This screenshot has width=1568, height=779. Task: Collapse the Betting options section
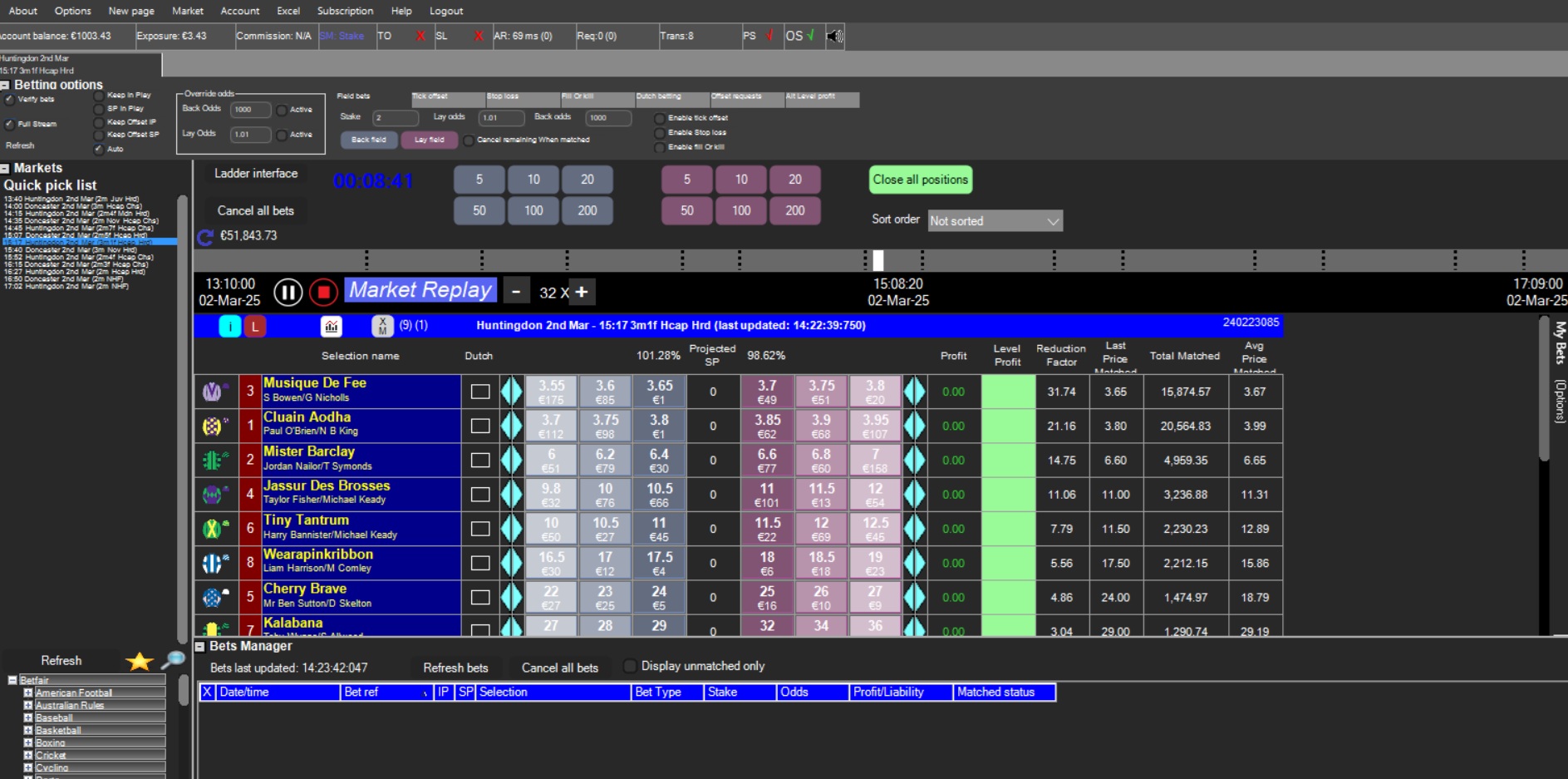coord(5,85)
